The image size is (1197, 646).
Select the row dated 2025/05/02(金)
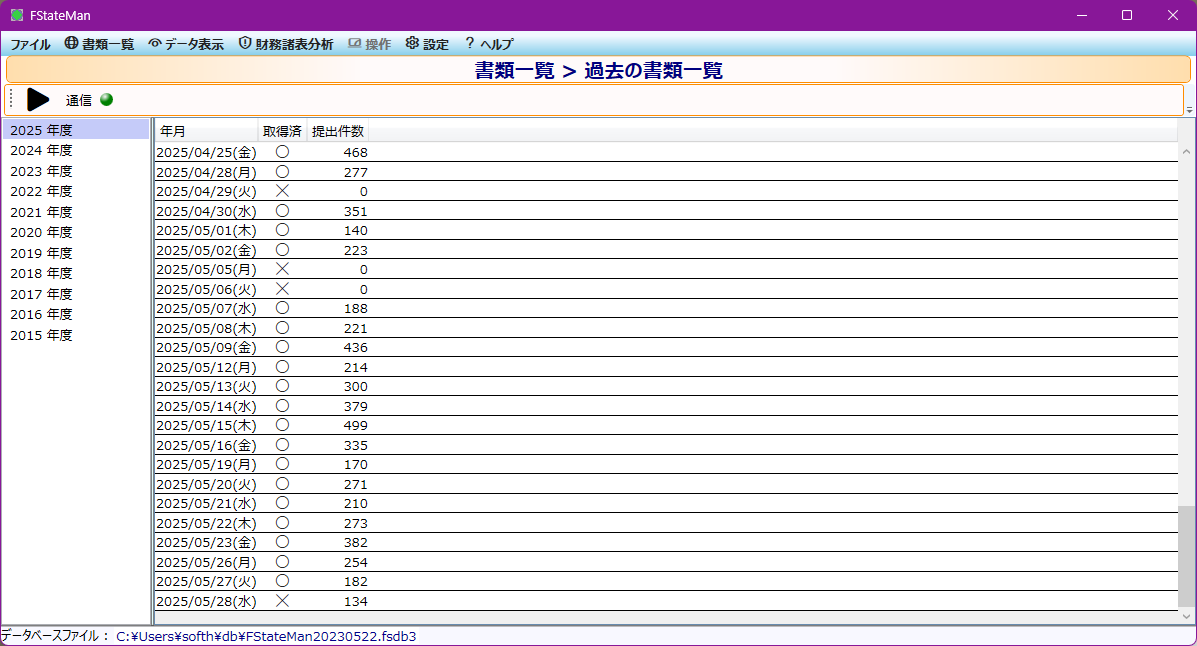pos(666,250)
